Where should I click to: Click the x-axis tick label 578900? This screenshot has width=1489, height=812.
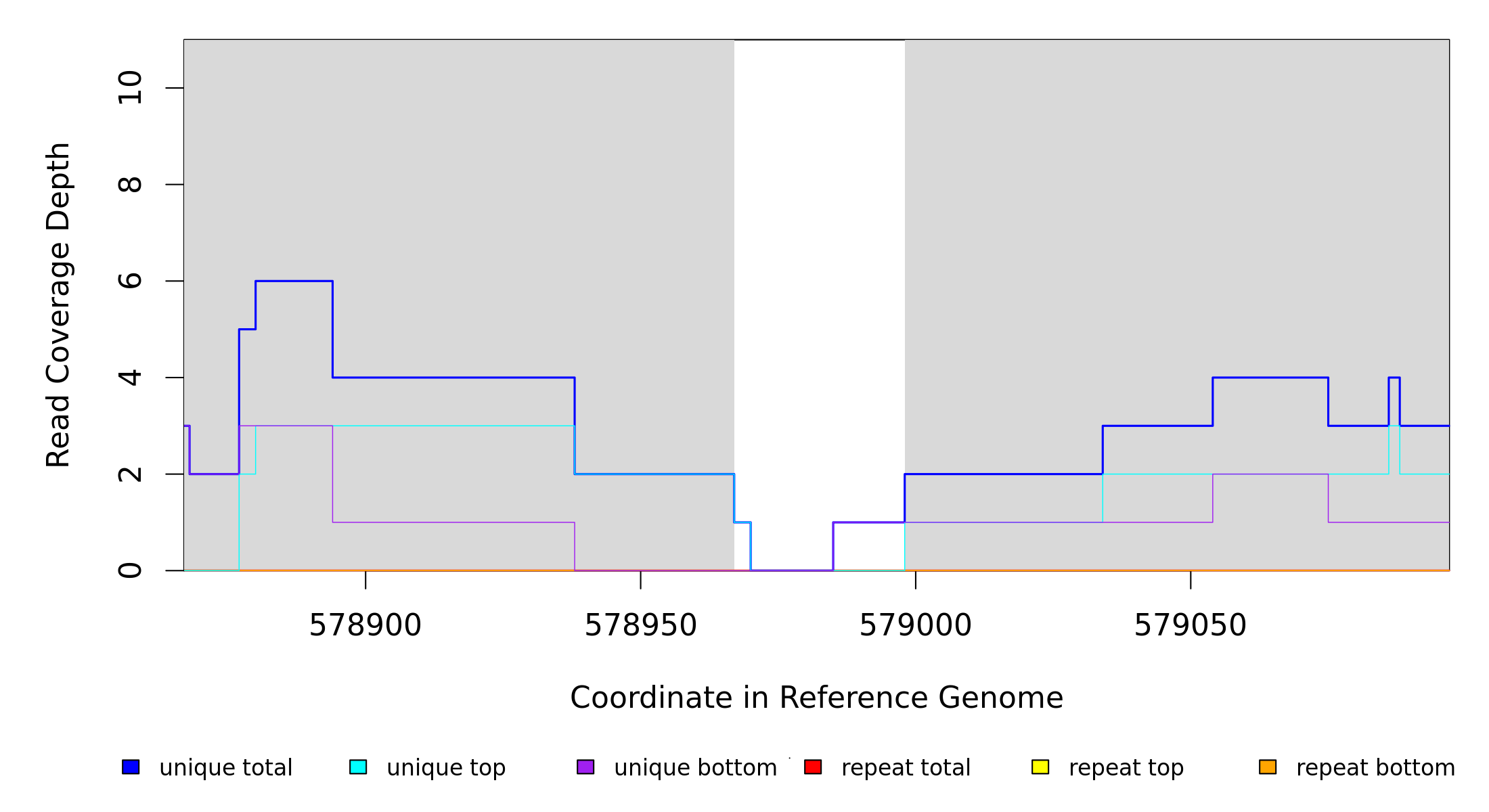coord(365,626)
